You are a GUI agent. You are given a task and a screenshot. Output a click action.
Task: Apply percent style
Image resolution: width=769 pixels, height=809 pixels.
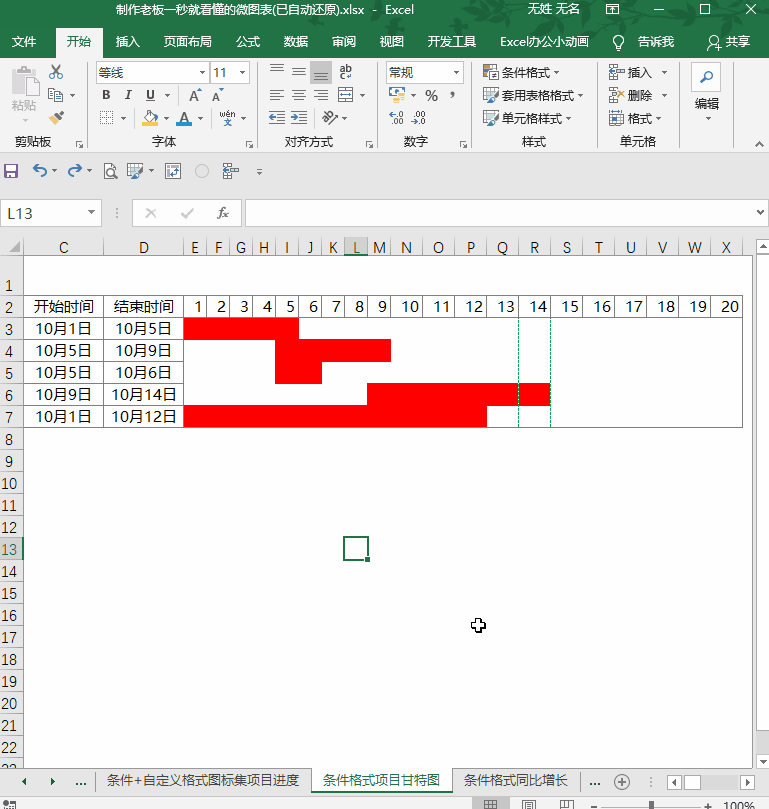(x=431, y=95)
